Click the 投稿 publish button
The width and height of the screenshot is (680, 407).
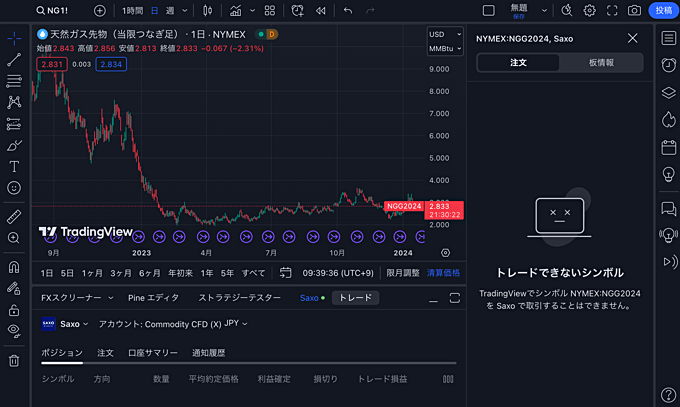coord(664,10)
